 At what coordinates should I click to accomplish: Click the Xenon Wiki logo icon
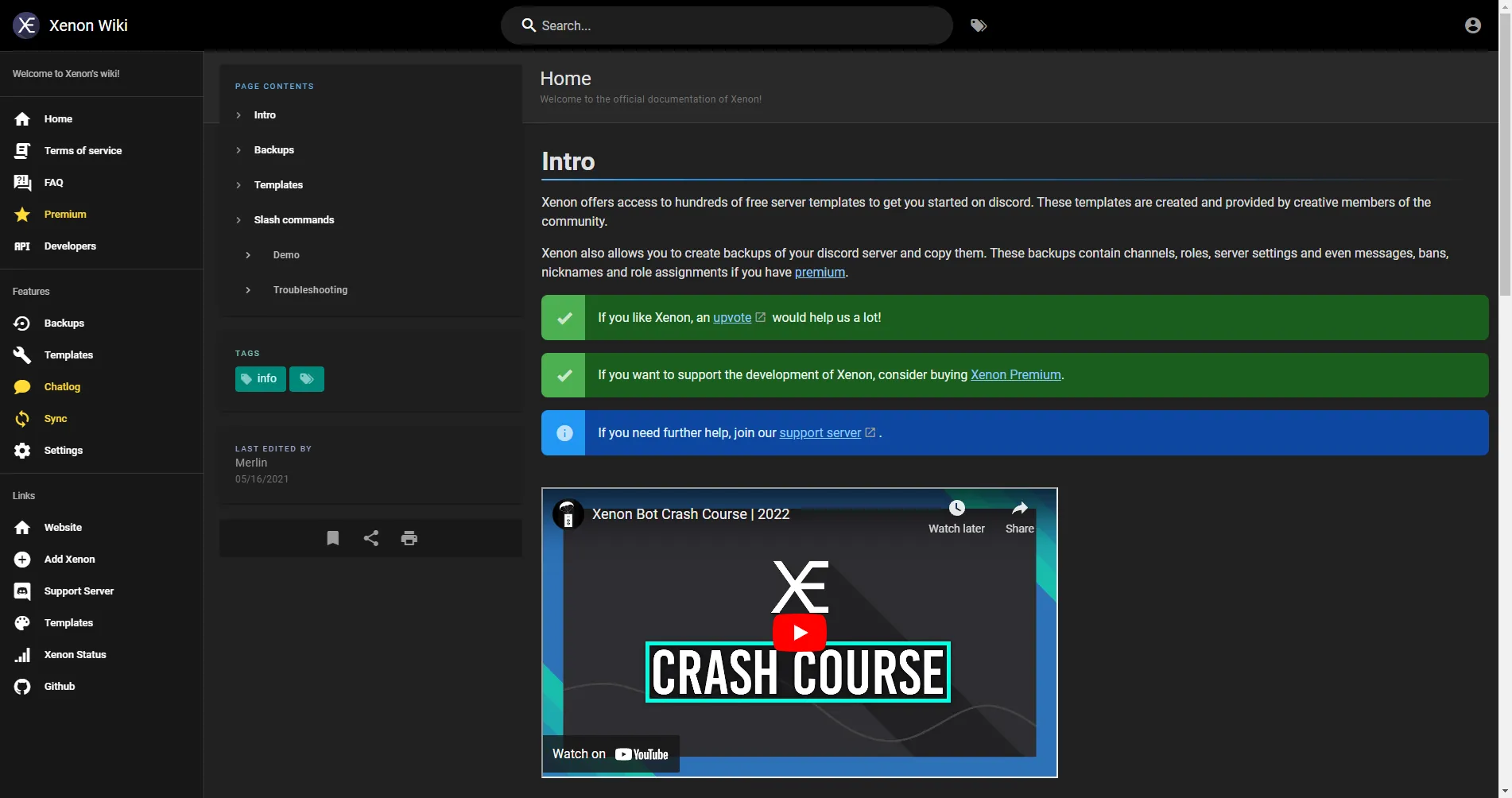point(26,25)
